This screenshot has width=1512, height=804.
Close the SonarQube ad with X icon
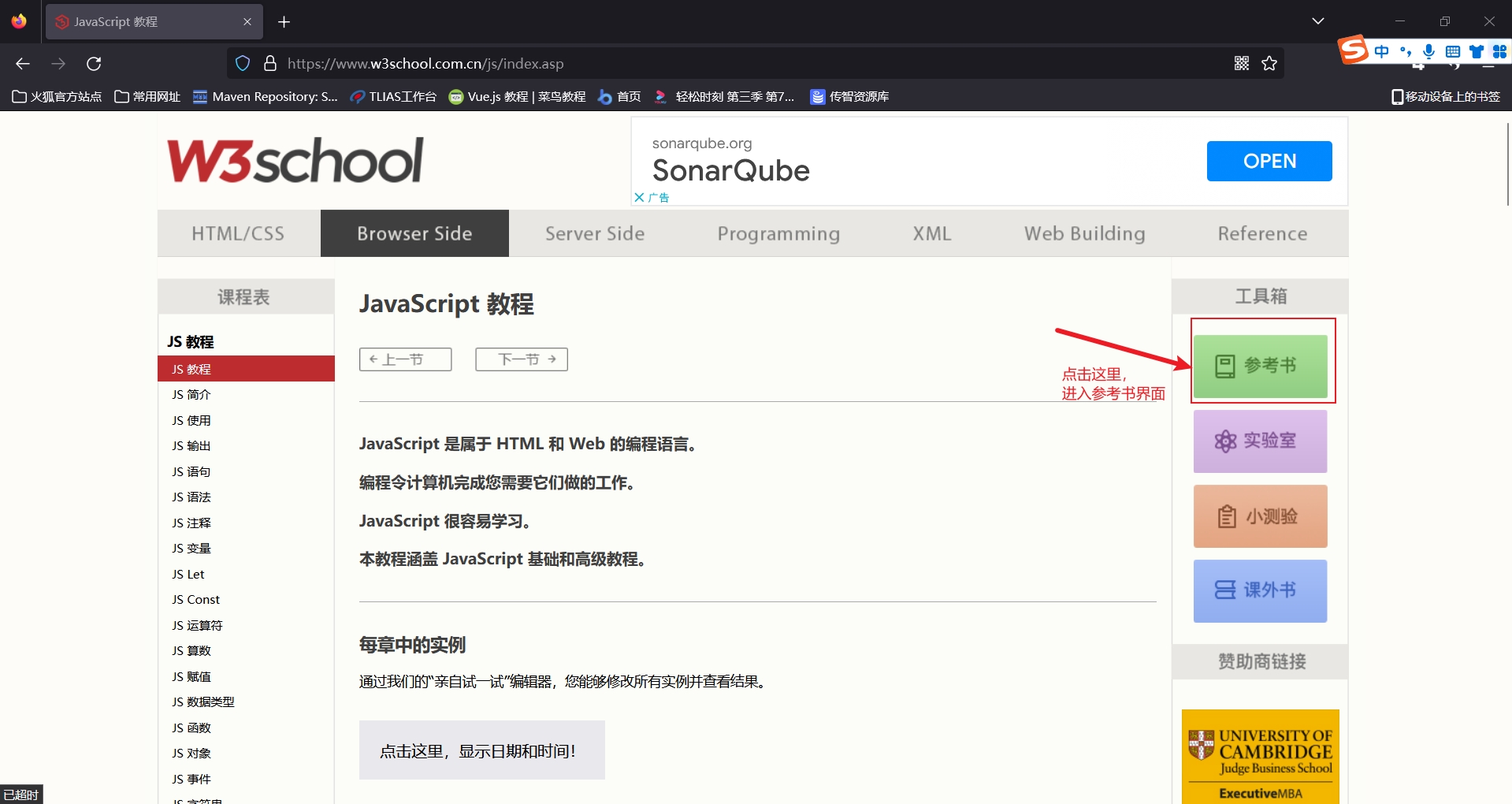639,197
